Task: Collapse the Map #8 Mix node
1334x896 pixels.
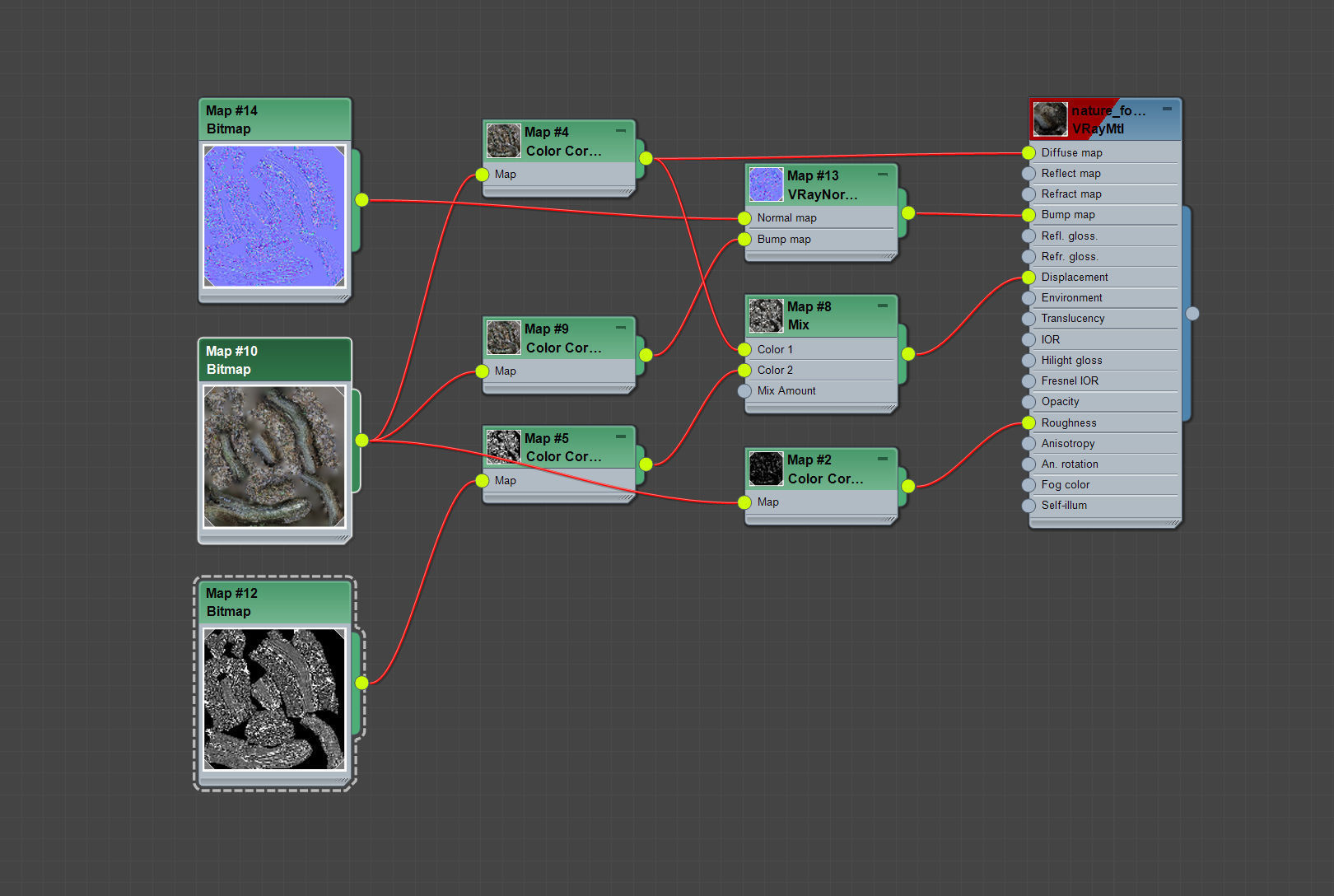Action: point(883,306)
